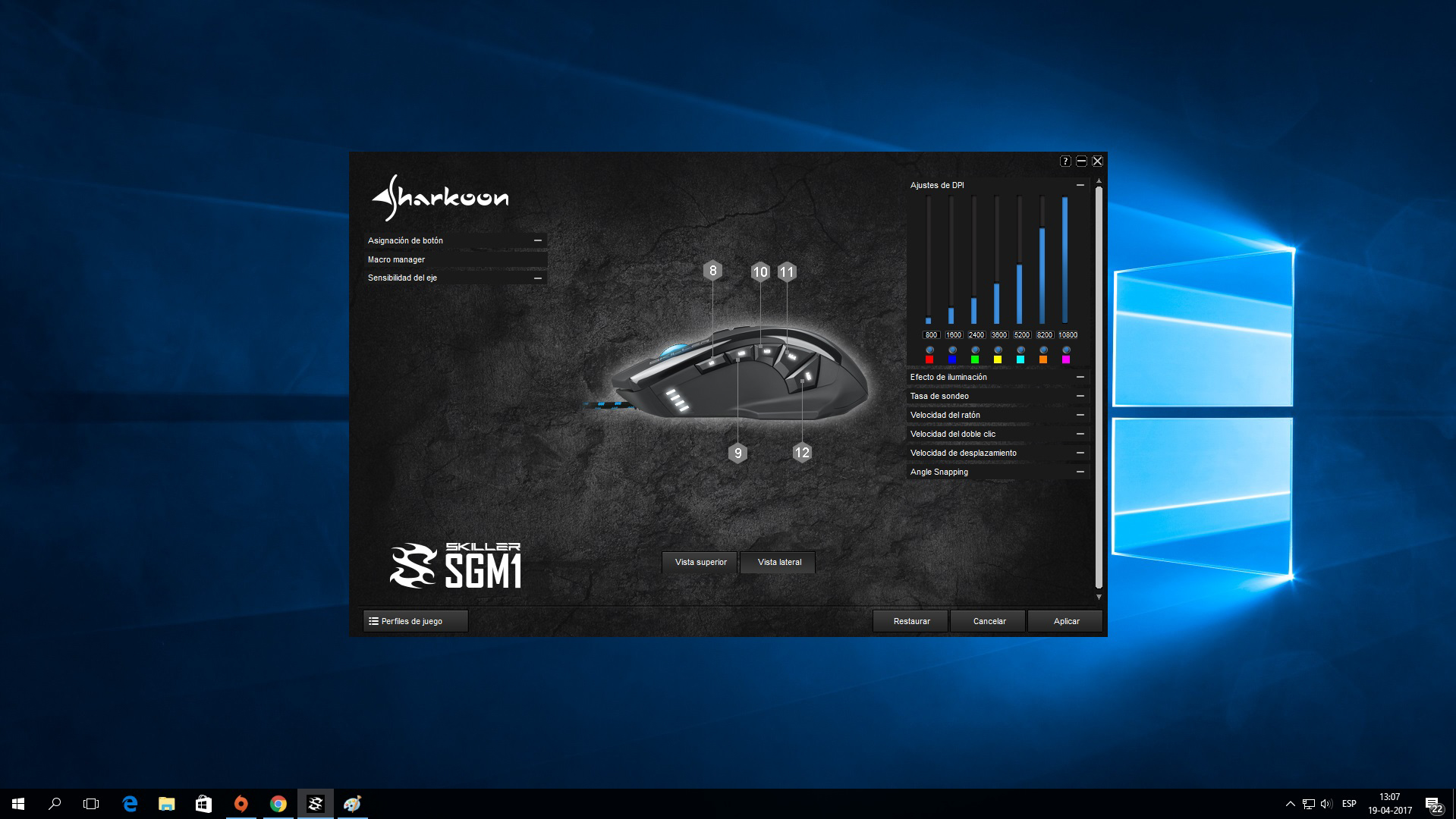The width and height of the screenshot is (1456, 819).
Task: Open the taskbar clock and date
Action: tap(1390, 804)
